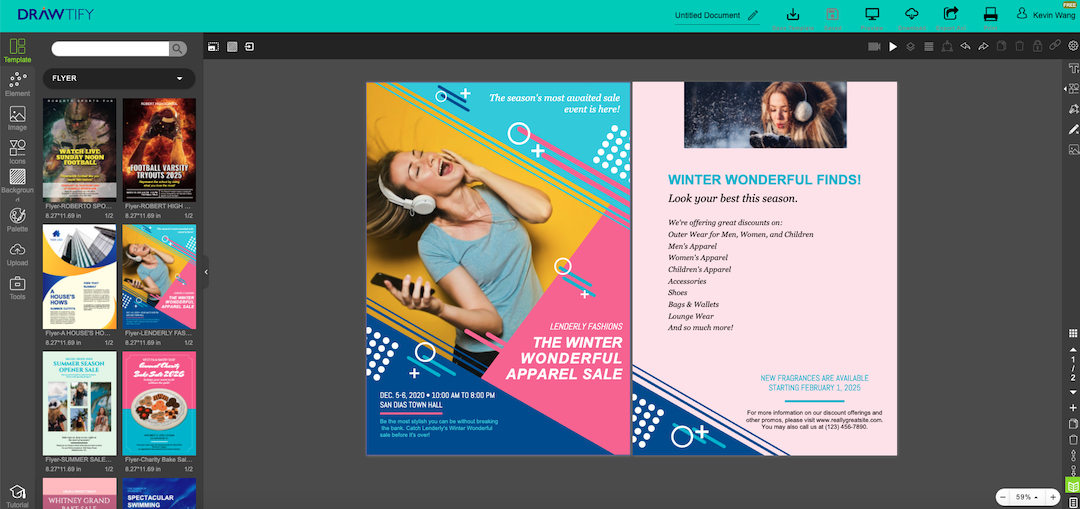Select the text tool on right strip
This screenshot has height=509, width=1080.
click(1073, 68)
